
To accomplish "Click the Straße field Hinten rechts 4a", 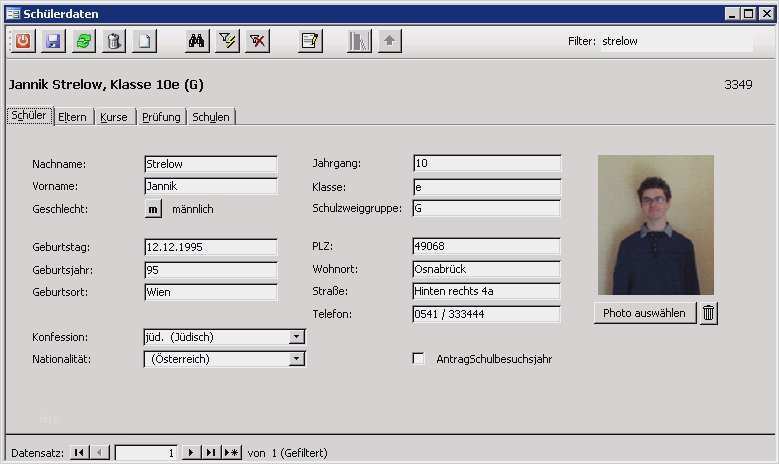I will point(487,291).
